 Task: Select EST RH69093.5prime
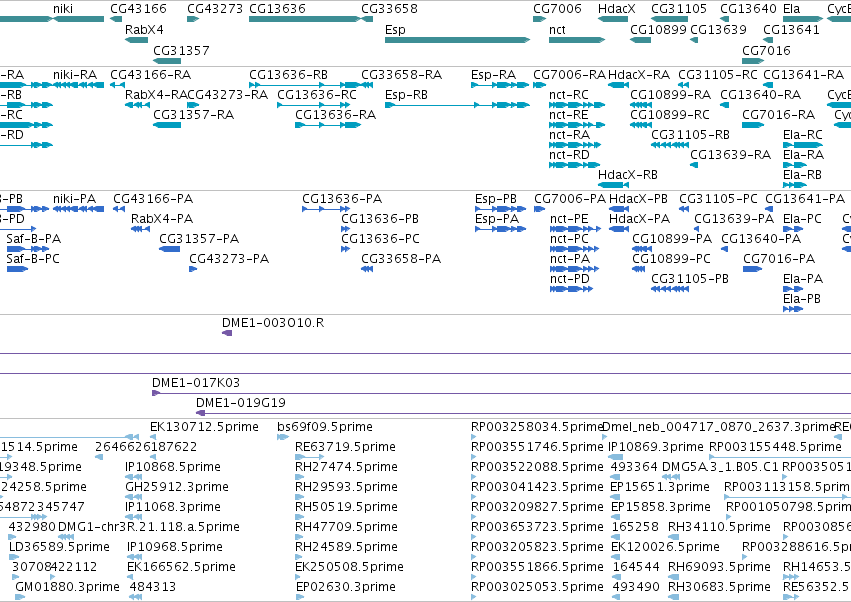coord(674,577)
